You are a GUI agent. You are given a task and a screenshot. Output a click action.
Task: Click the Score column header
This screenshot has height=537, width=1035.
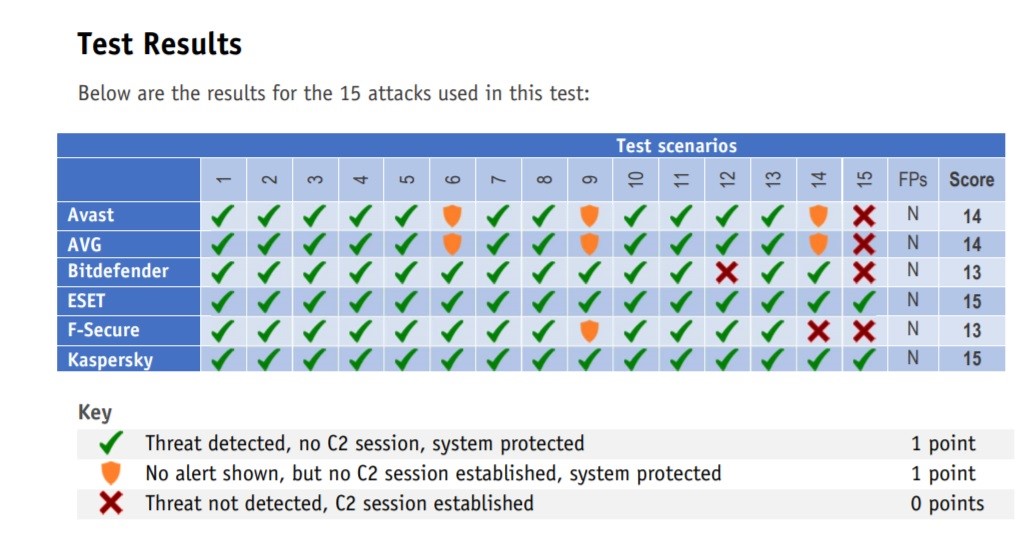click(x=972, y=179)
